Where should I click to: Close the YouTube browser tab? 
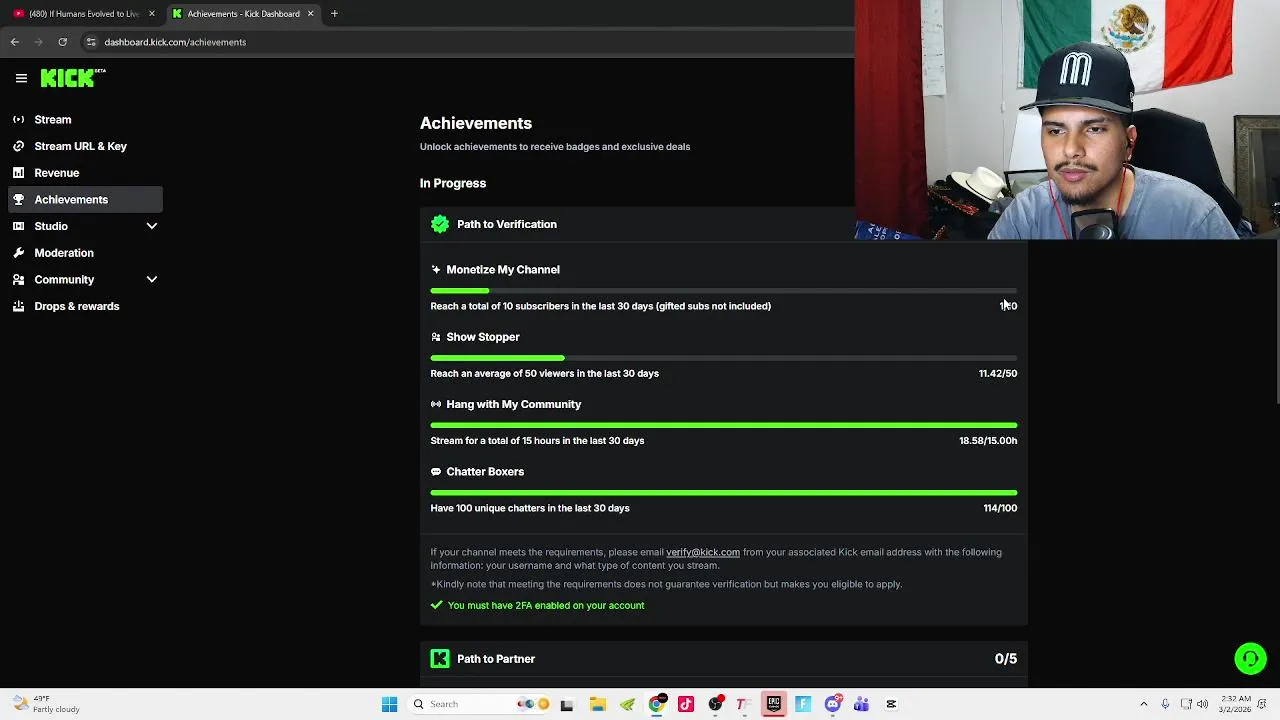click(152, 14)
